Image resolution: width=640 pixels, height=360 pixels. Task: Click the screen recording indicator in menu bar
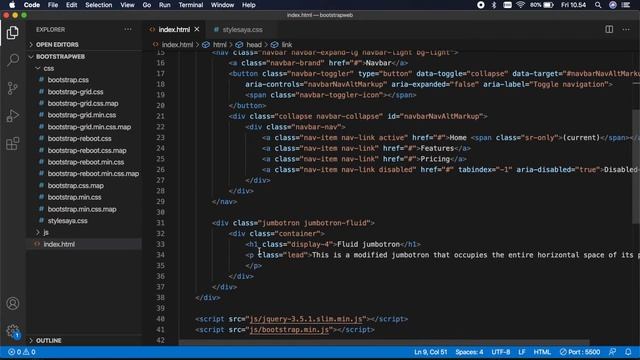coord(481,5)
